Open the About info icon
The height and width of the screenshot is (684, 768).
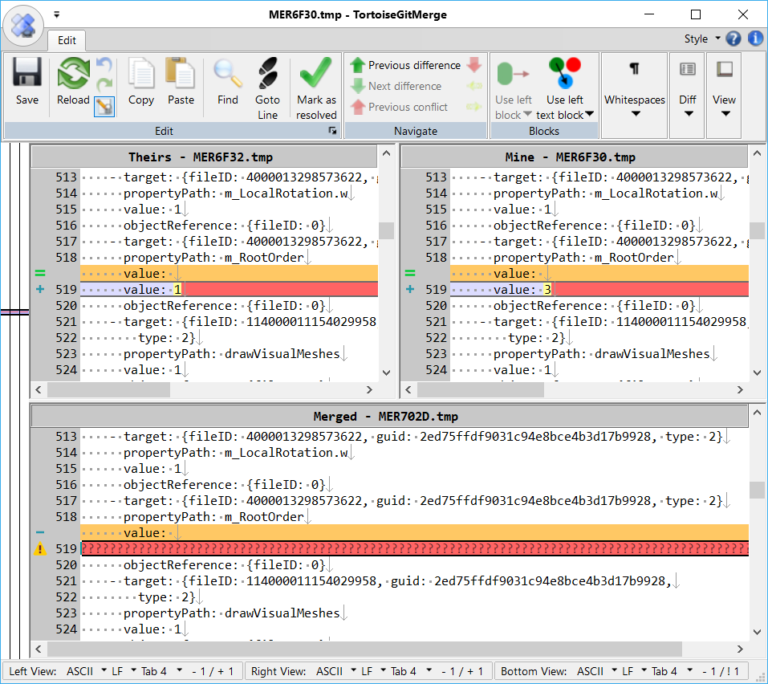click(x=755, y=39)
